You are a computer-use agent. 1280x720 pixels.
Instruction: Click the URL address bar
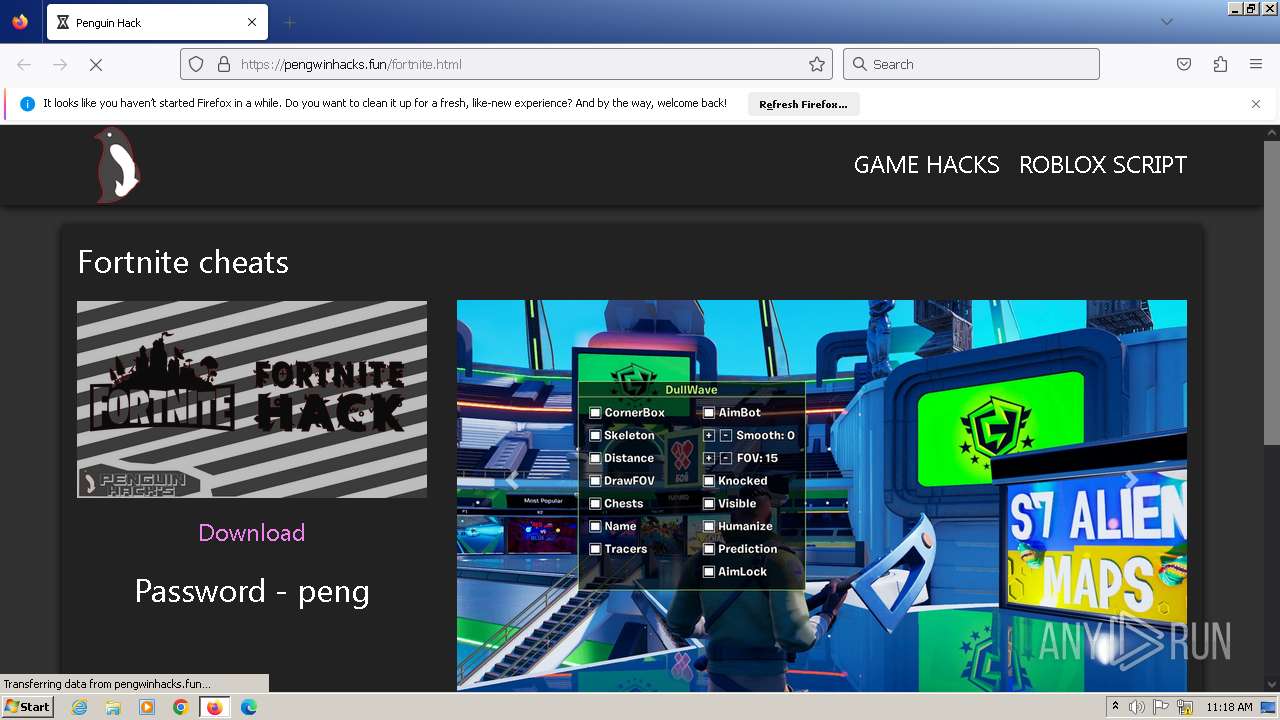pyautogui.click(x=506, y=64)
